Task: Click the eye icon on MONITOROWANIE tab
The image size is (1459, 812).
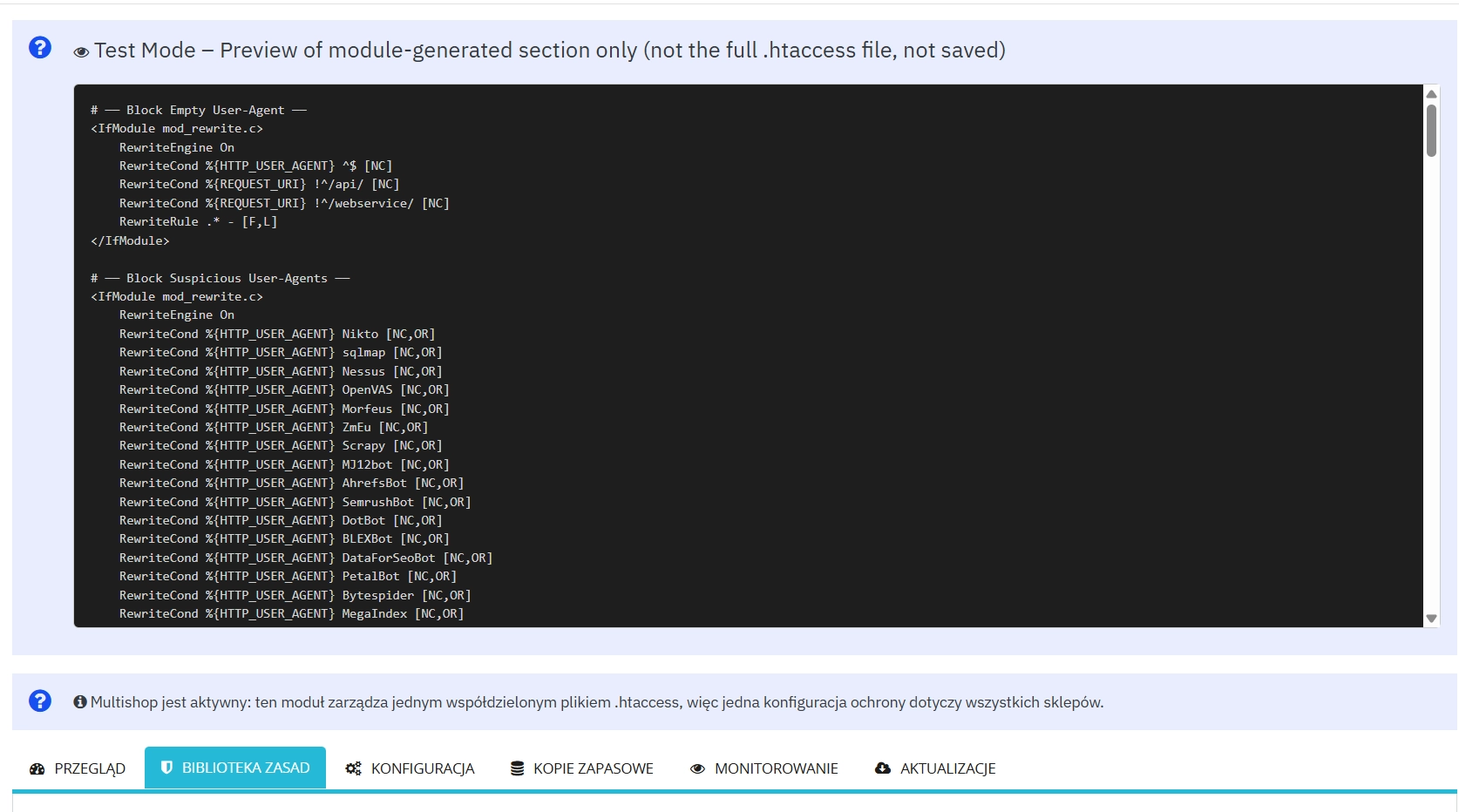Action: coord(696,768)
